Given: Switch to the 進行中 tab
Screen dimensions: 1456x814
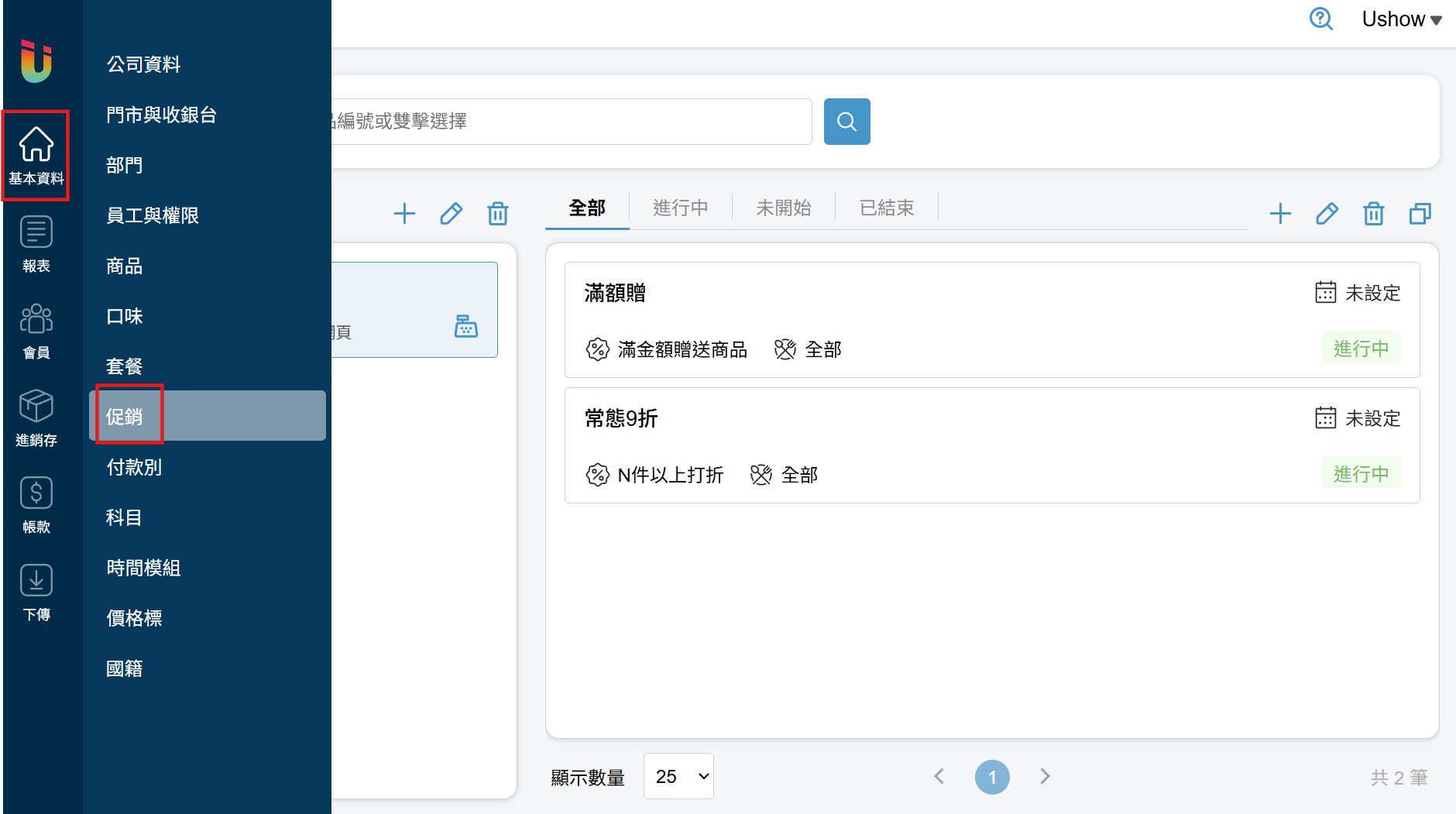Looking at the screenshot, I should pyautogui.click(x=681, y=208).
